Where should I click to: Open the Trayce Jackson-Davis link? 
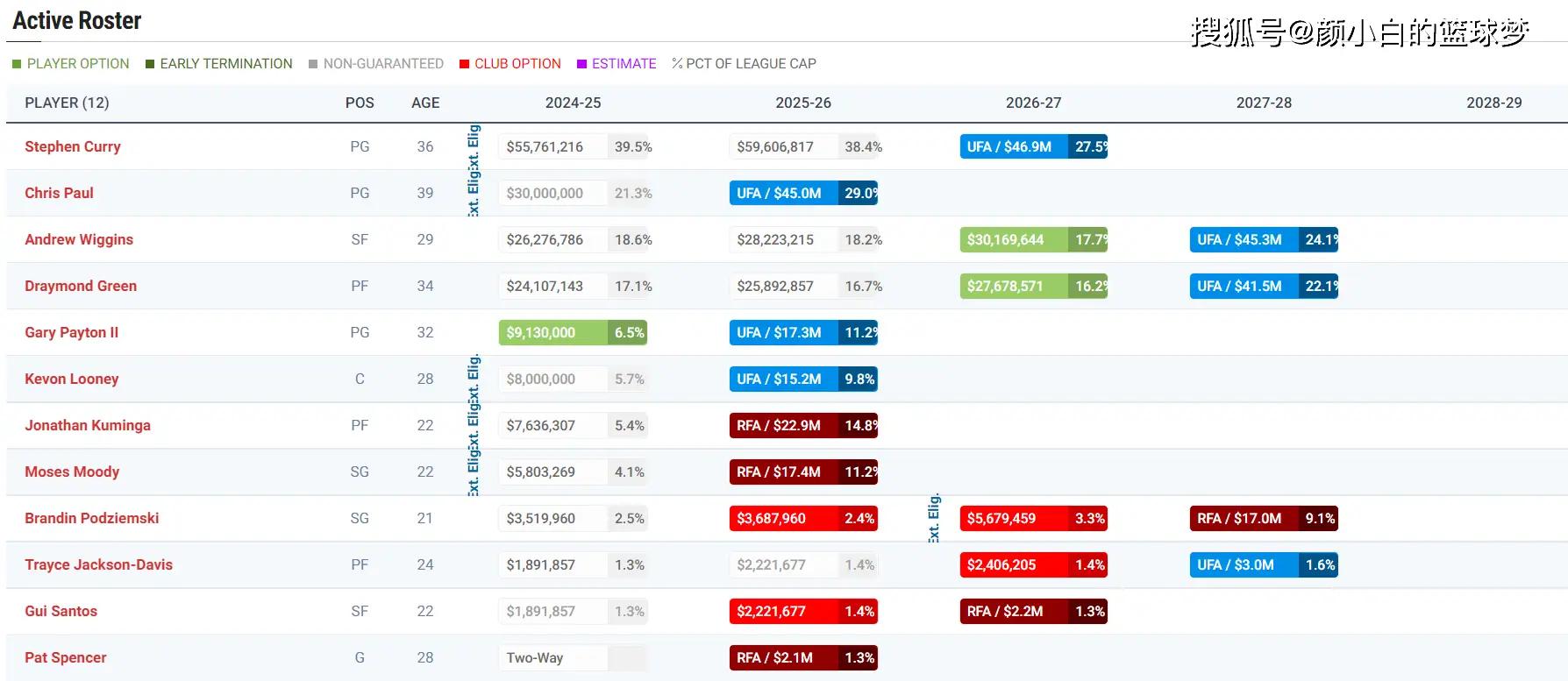98,564
